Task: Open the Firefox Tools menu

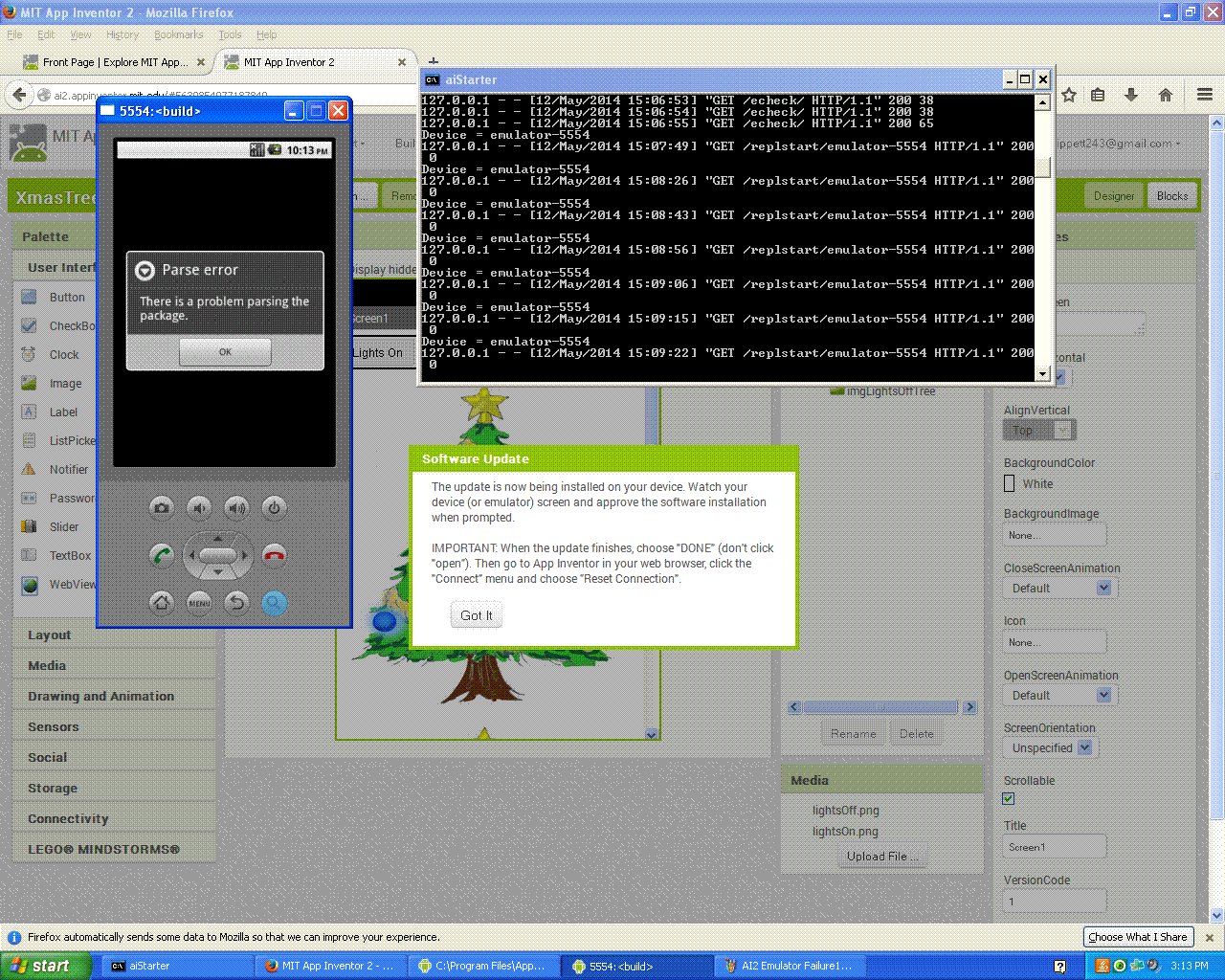Action: point(230,34)
